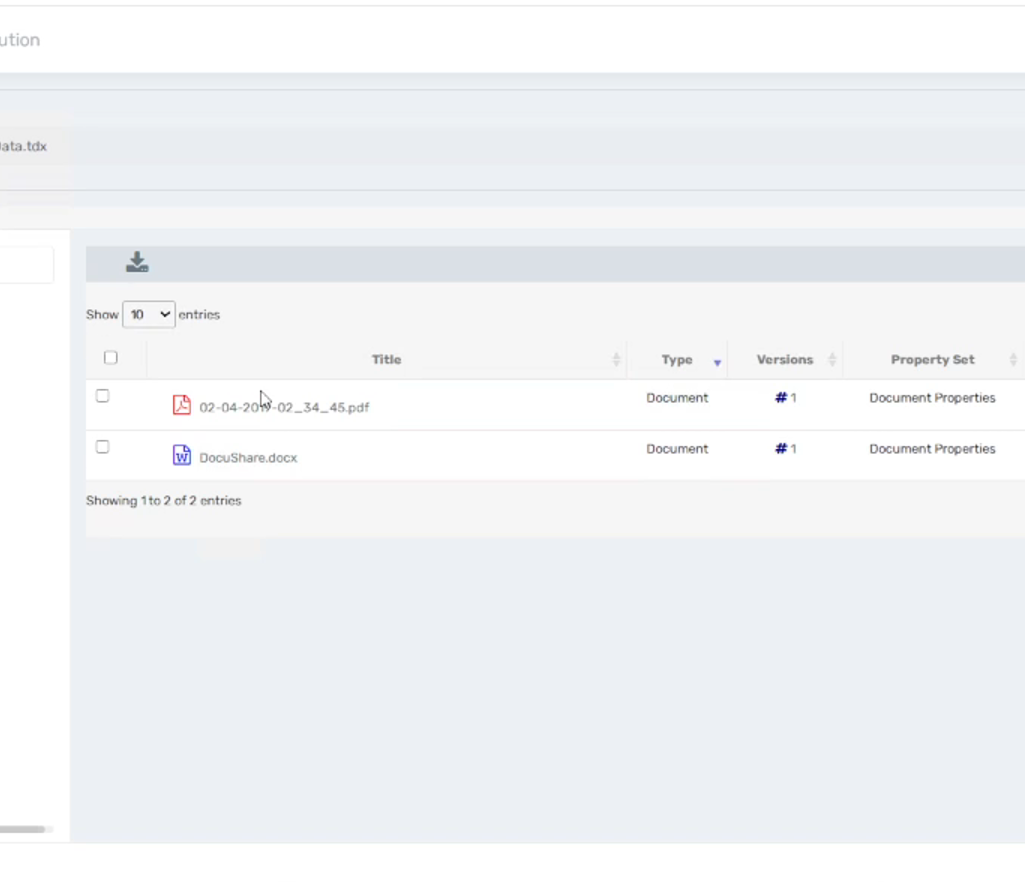
Task: Click the horizontal scrollbar in the left panel
Action: tap(22, 829)
